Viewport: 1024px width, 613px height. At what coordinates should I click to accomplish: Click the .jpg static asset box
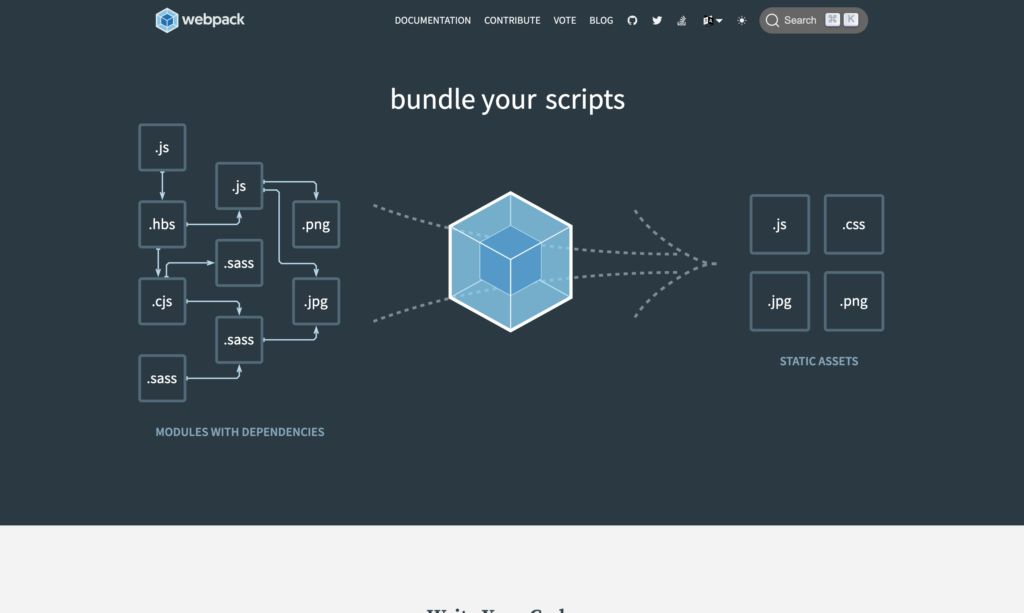point(779,302)
